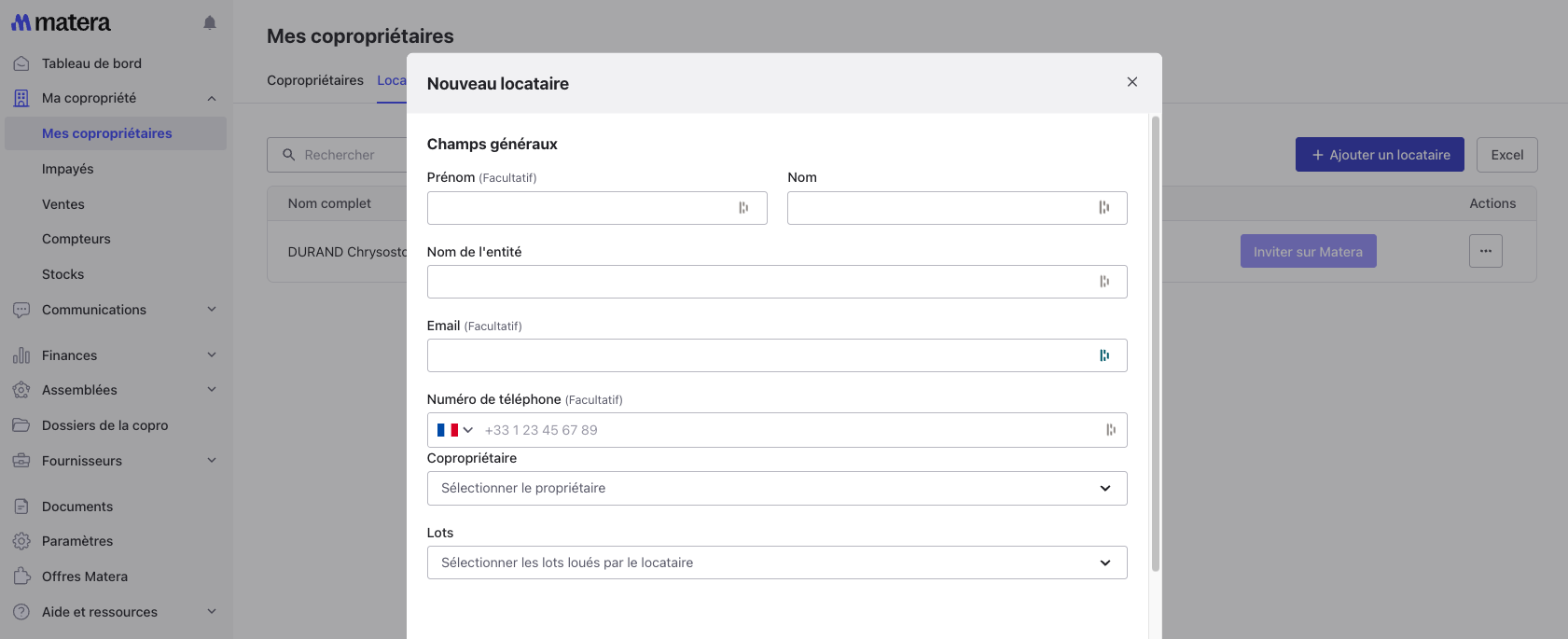1568x639 pixels.
Task: Open Impayés in the sidebar
Action: tap(68, 169)
